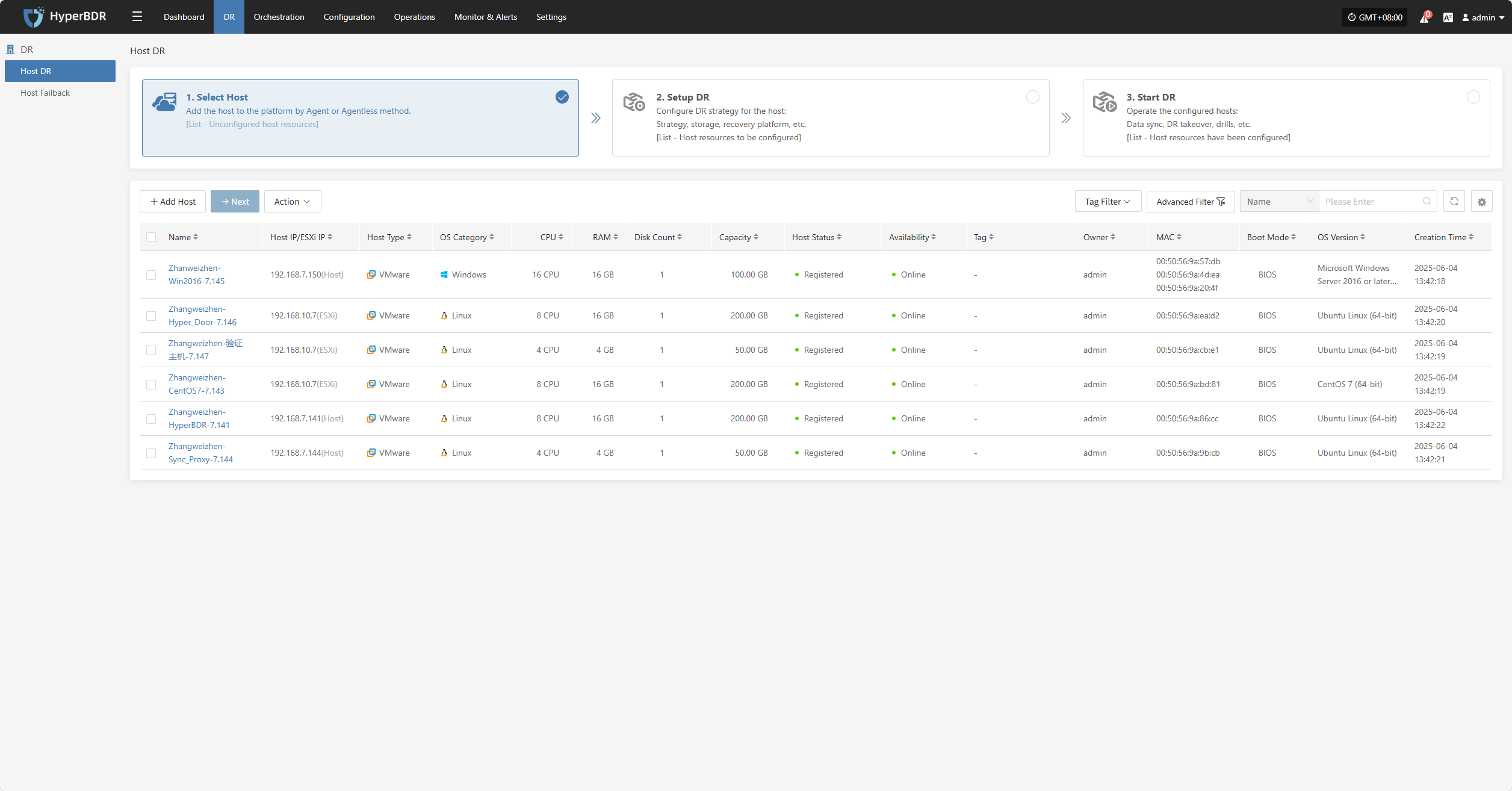This screenshot has height=791, width=1512.
Task: Sort by RAM column arrows
Action: pyautogui.click(x=616, y=237)
